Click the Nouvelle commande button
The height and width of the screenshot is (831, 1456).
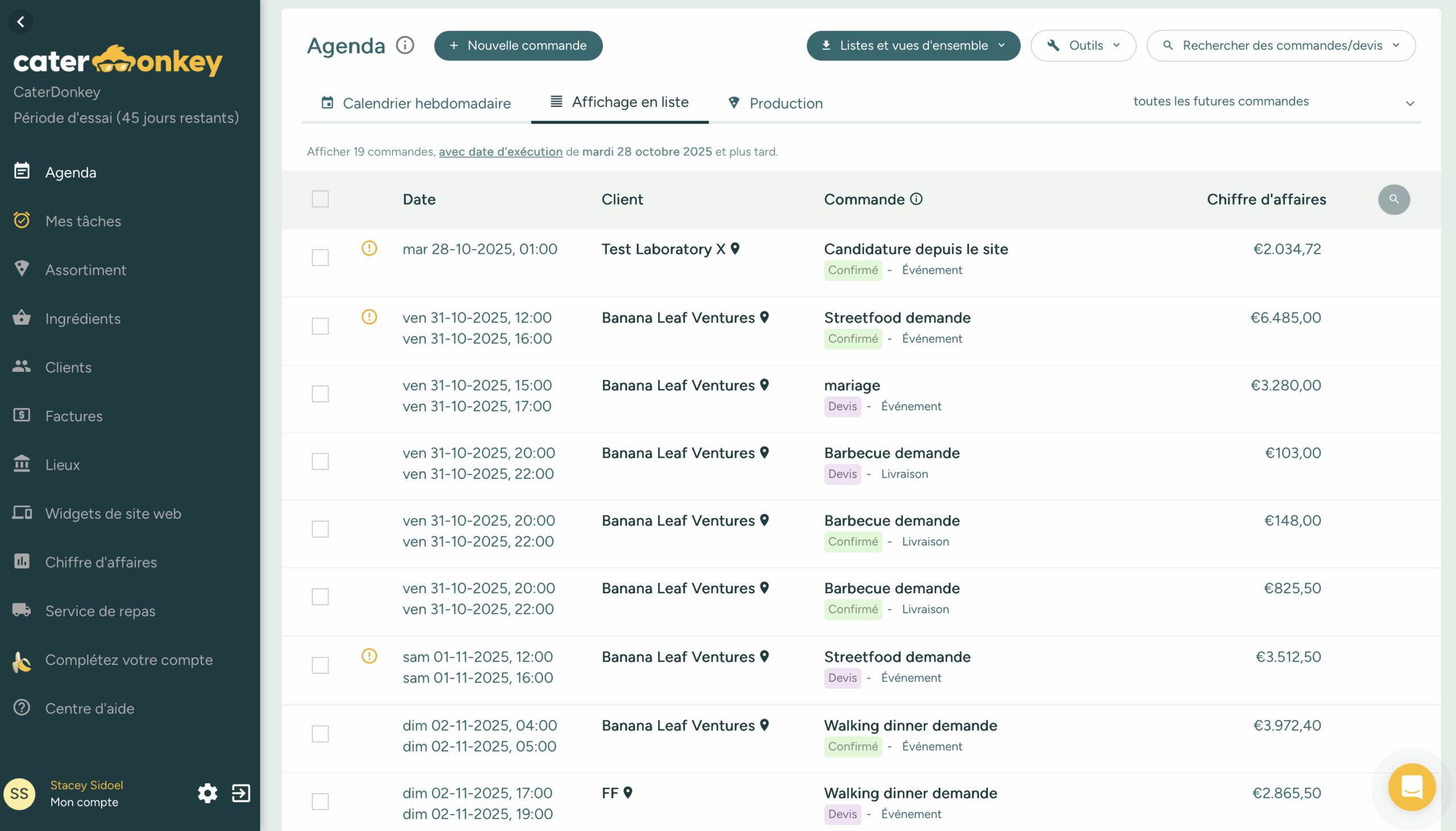tap(518, 46)
